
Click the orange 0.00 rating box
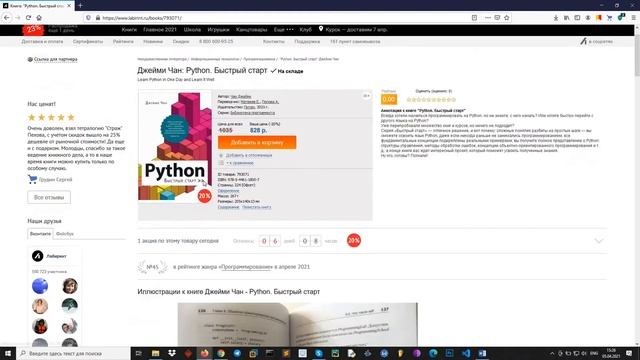pyautogui.click(x=389, y=99)
